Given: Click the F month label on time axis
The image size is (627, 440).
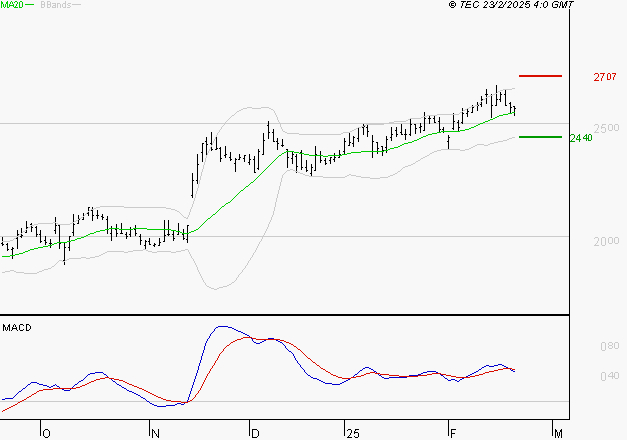Looking at the screenshot, I should tap(453, 434).
